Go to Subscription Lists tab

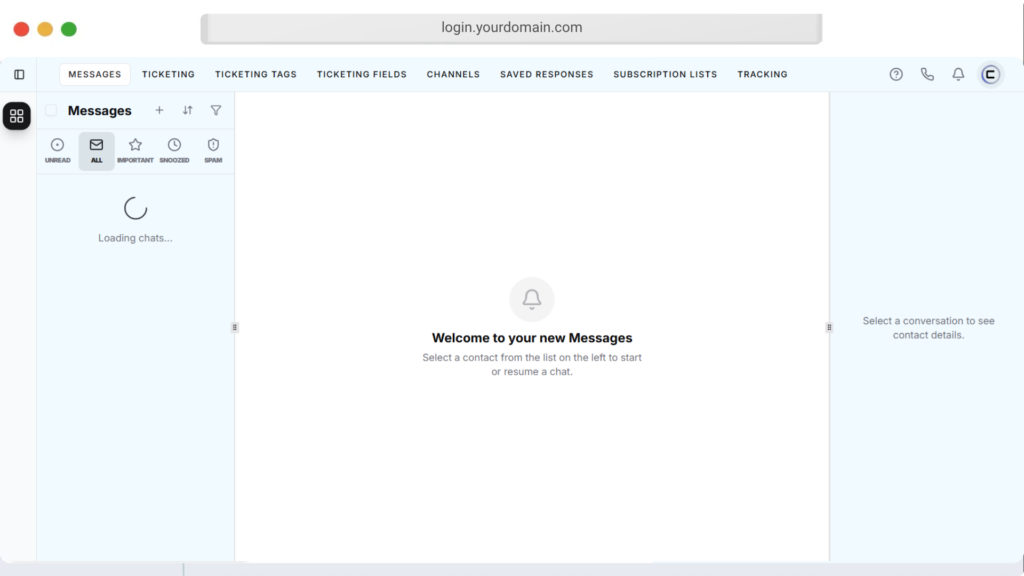[665, 74]
